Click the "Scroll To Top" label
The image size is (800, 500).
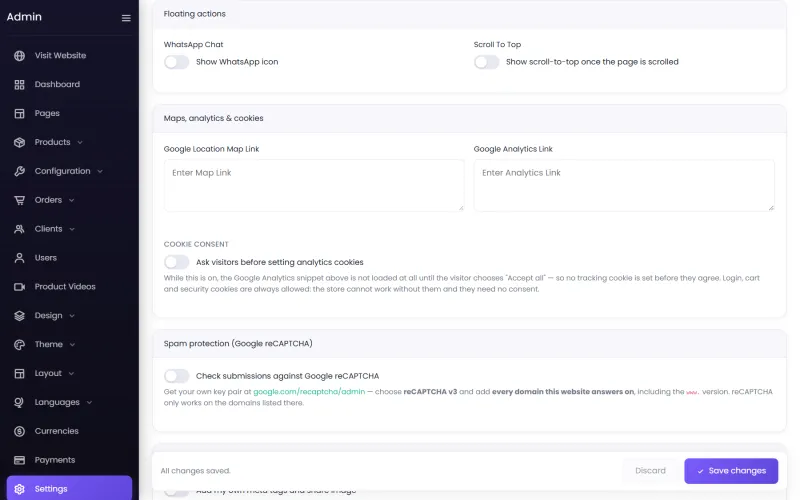click(497, 45)
